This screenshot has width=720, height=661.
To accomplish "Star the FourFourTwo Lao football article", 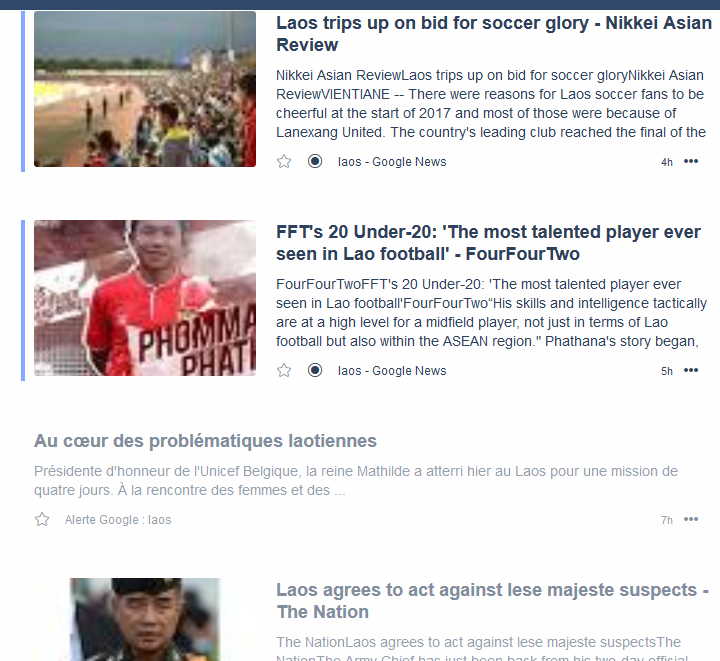I will (x=284, y=370).
